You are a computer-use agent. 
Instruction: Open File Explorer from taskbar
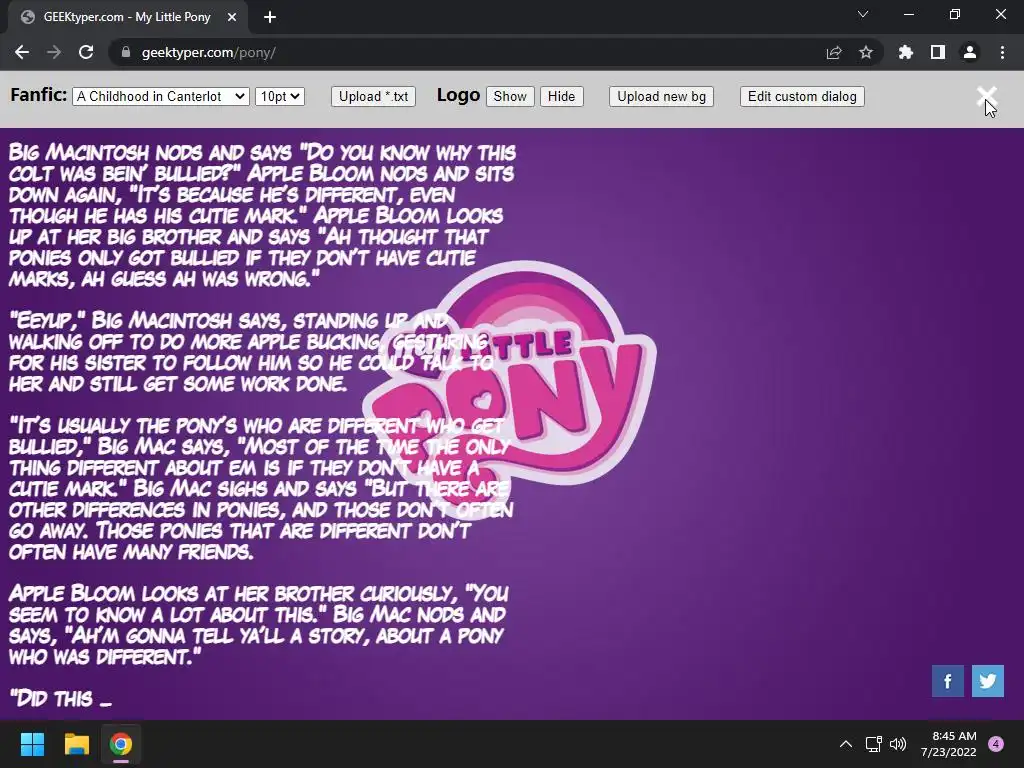pos(76,744)
